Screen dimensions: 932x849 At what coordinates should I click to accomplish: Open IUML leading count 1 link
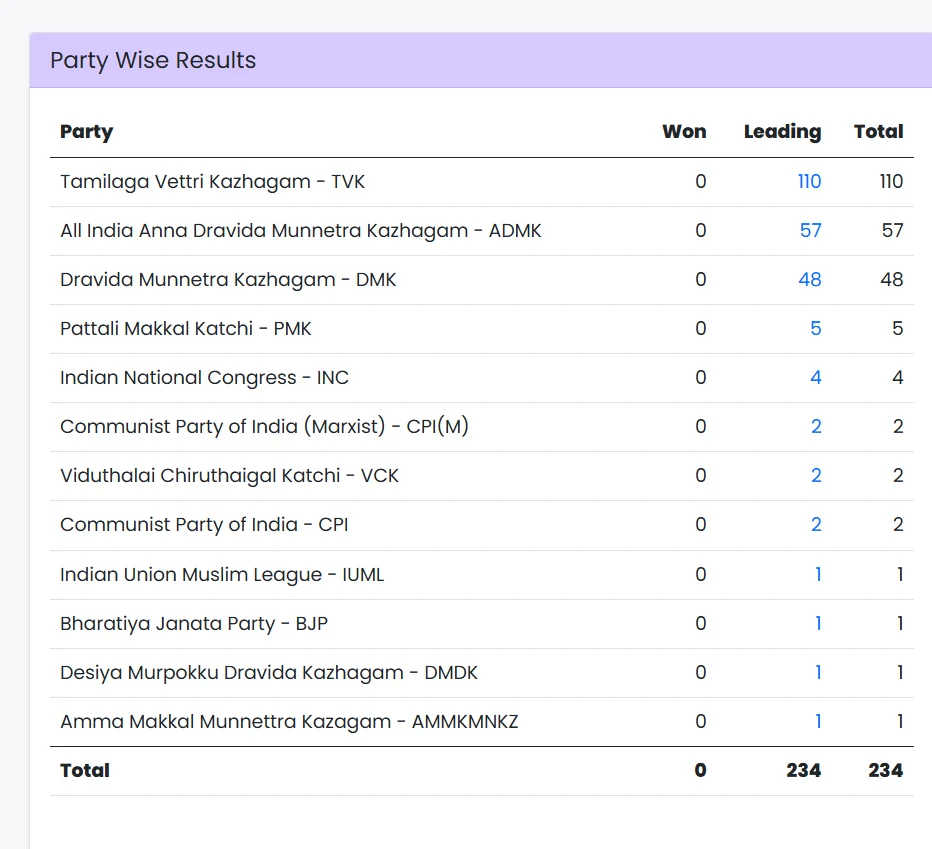(818, 574)
